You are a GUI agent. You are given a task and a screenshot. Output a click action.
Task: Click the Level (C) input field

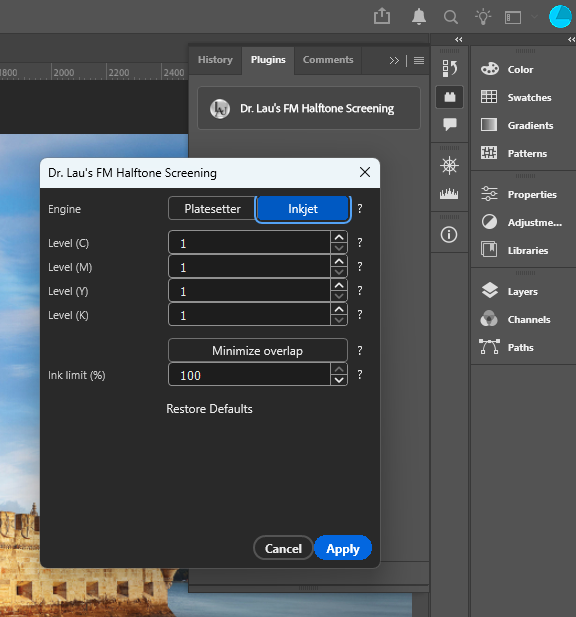tap(249, 242)
